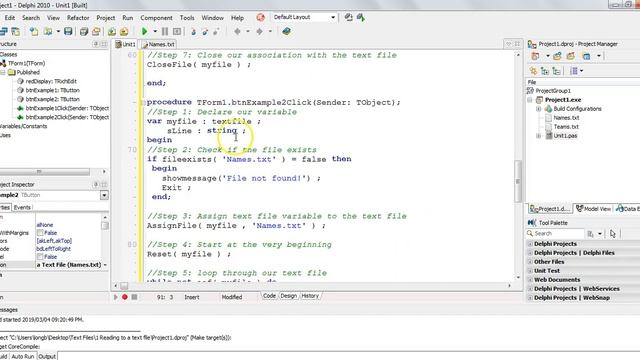Open the Search menu

(x=31, y=18)
